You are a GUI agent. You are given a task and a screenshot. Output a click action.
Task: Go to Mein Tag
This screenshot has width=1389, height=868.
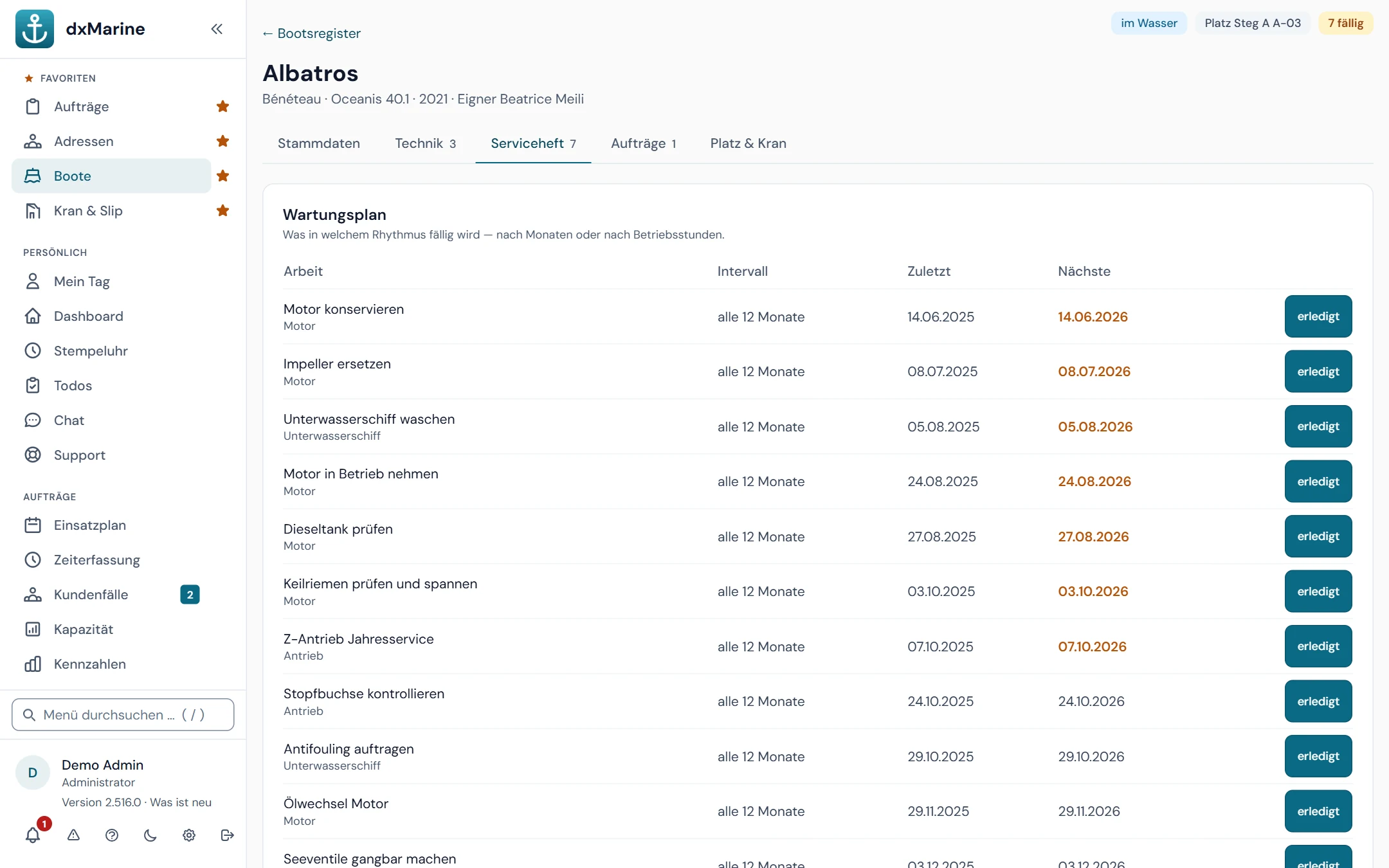111,282
